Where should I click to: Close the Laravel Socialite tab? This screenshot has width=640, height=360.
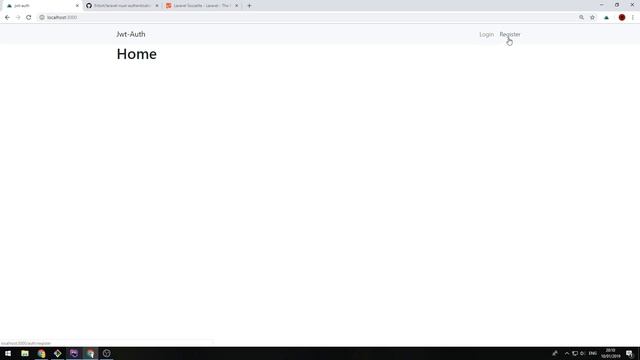tap(236, 6)
